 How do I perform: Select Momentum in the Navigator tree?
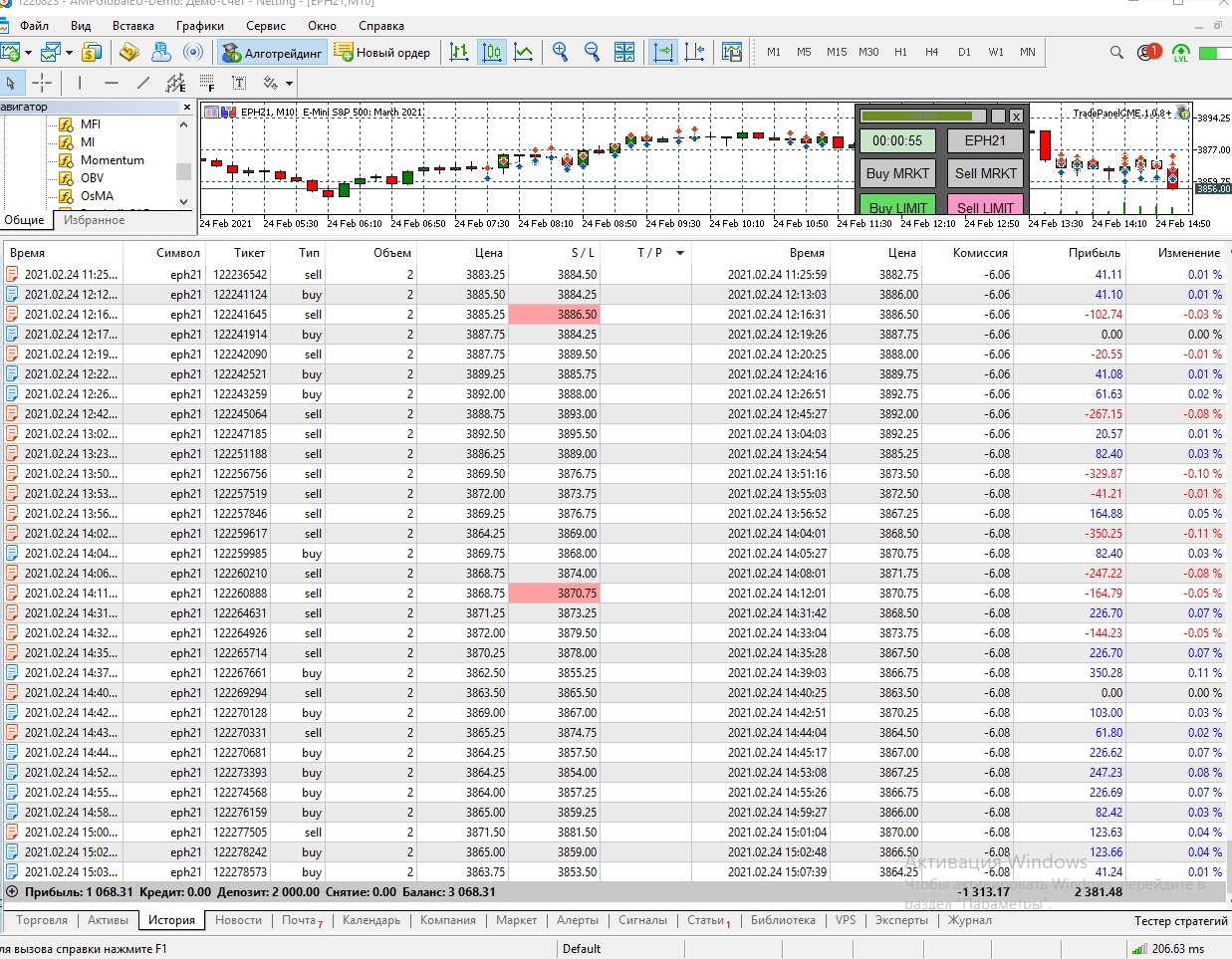pyautogui.click(x=113, y=160)
